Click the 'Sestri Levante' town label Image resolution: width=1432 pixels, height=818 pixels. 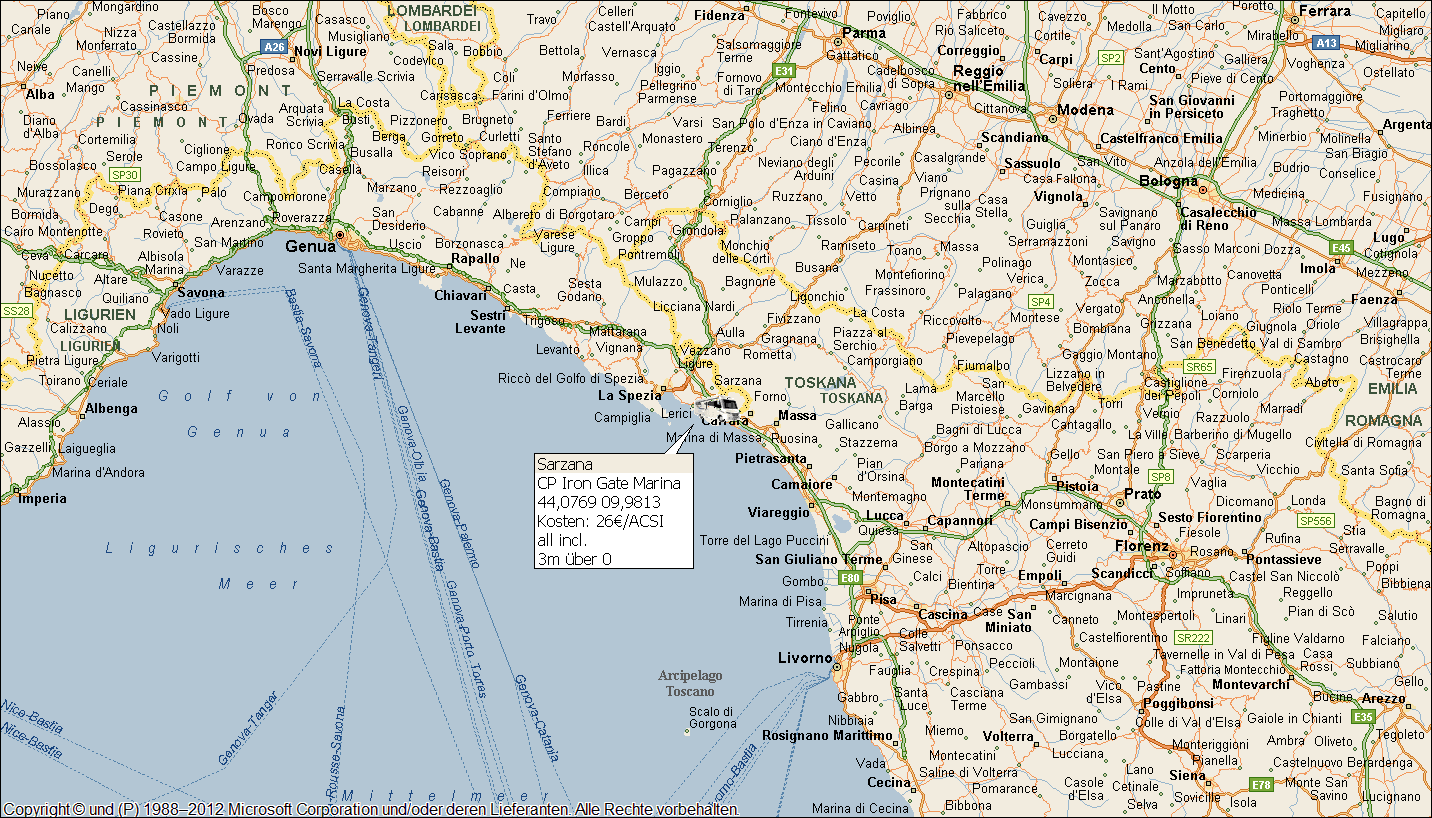click(x=481, y=321)
